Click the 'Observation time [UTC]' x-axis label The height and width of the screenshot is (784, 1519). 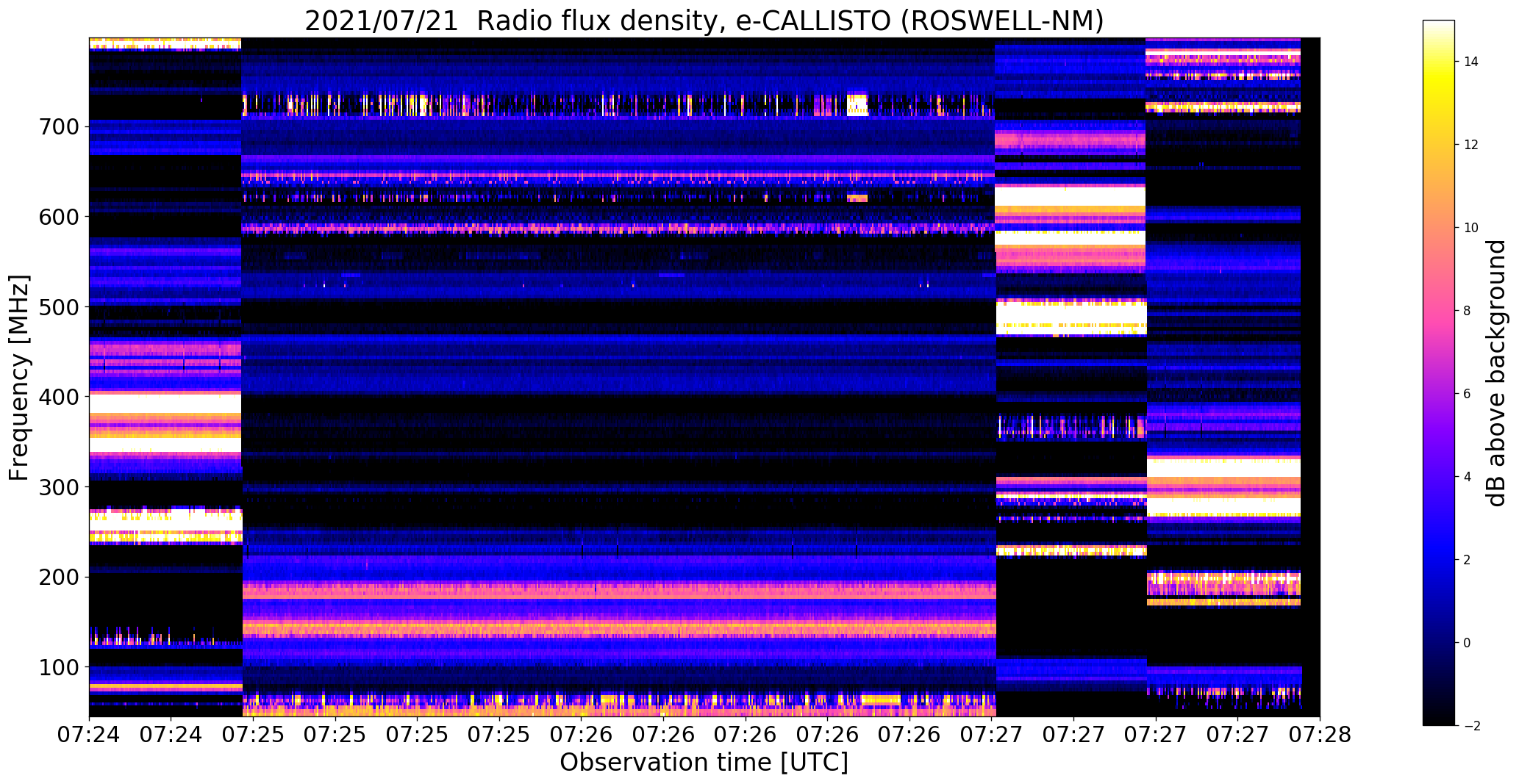click(704, 762)
